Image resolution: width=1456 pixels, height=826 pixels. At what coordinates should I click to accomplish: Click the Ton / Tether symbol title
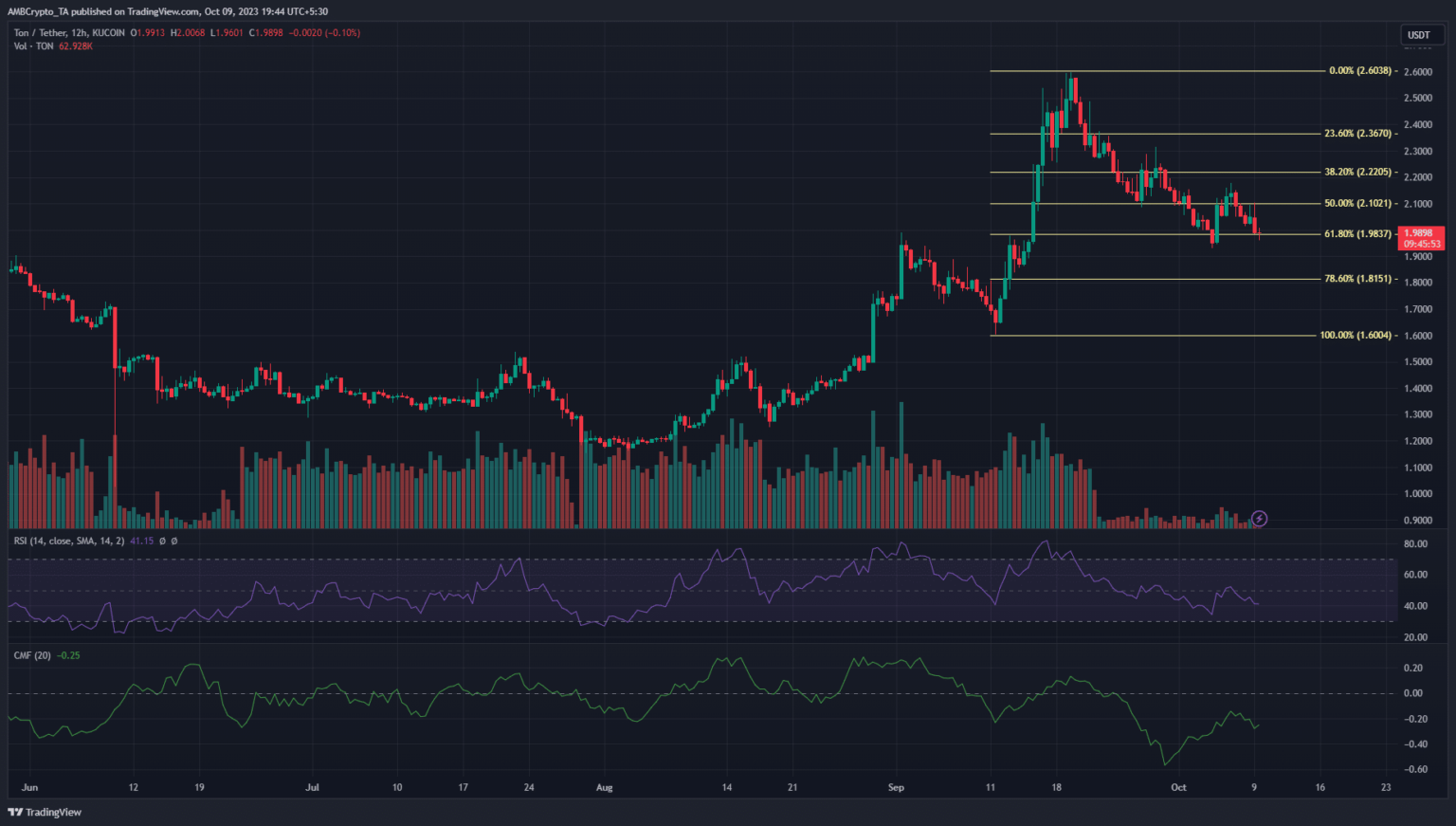(69, 33)
